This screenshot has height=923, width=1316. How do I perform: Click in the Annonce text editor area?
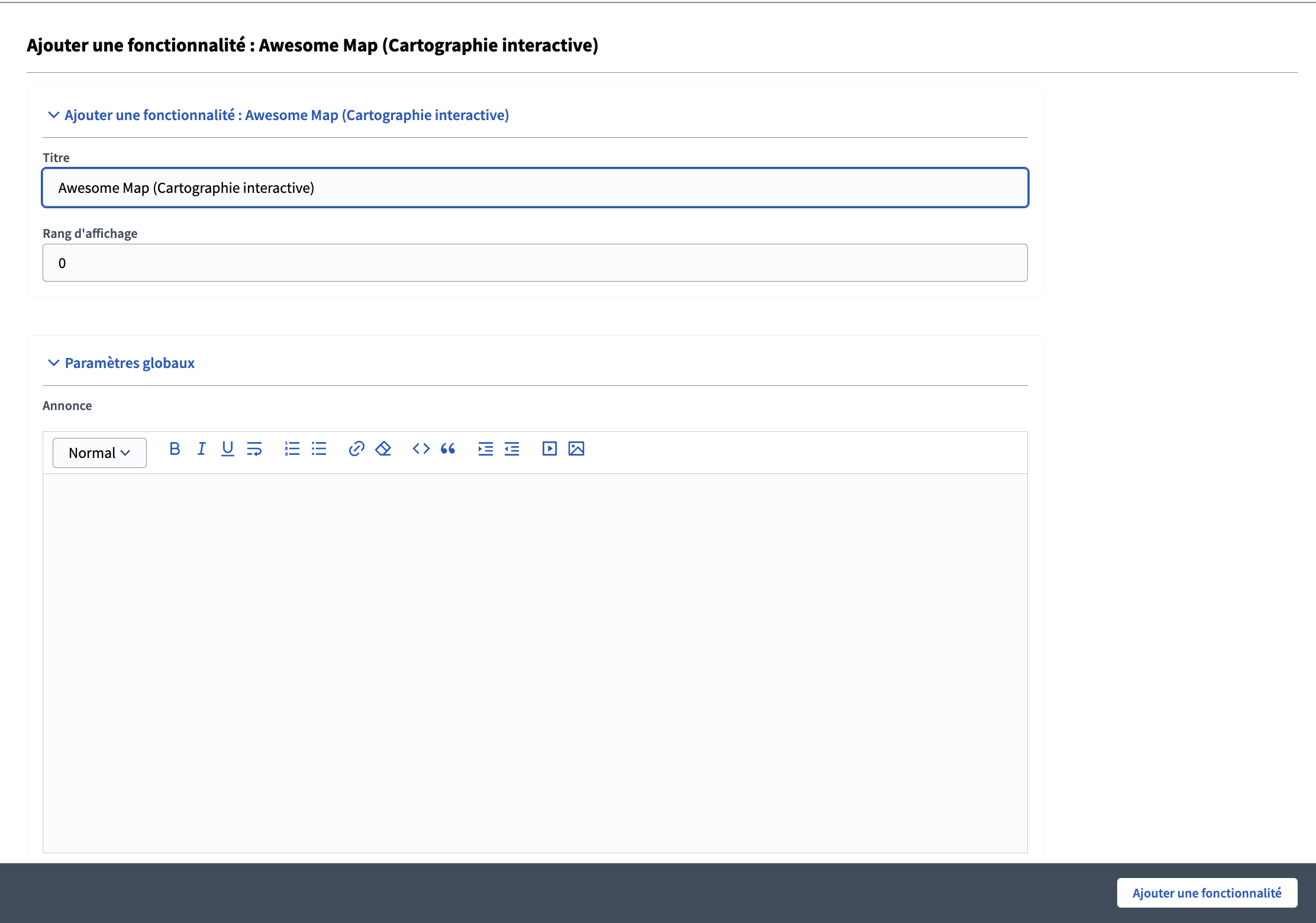pyautogui.click(x=534, y=663)
